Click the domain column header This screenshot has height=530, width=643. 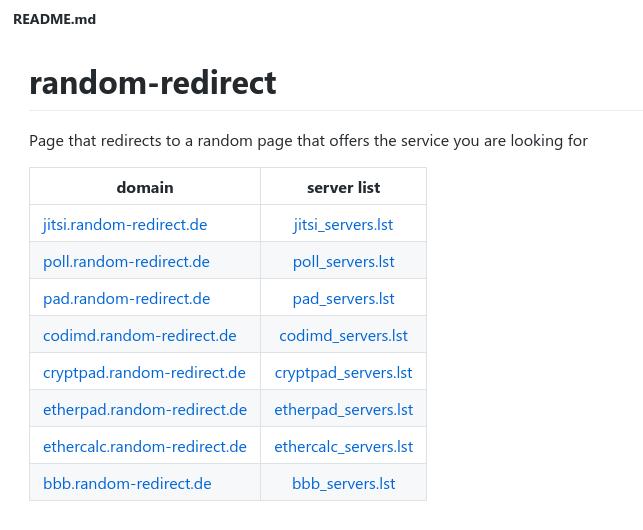tap(145, 187)
